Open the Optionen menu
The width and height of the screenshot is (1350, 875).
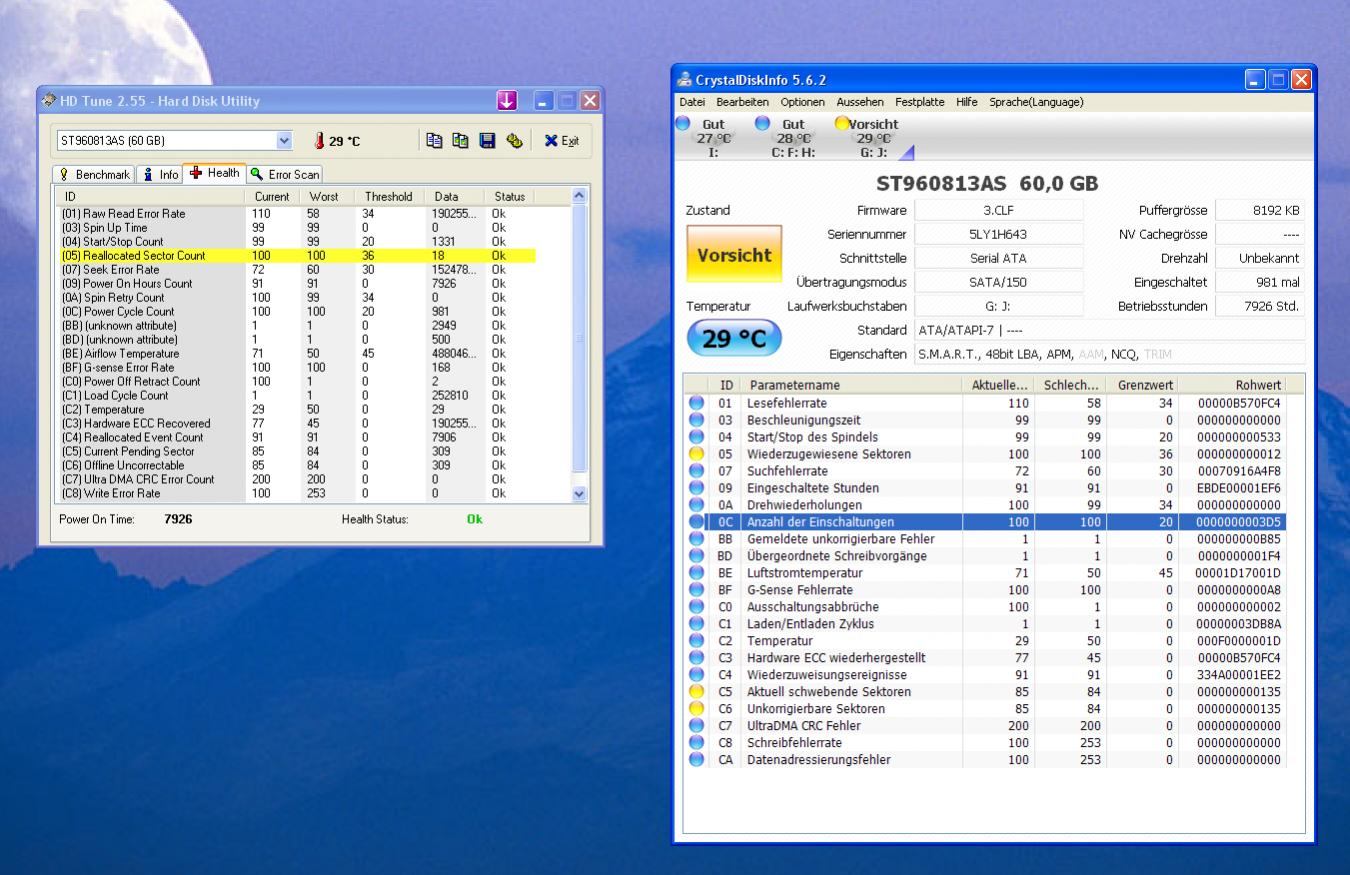[x=803, y=102]
